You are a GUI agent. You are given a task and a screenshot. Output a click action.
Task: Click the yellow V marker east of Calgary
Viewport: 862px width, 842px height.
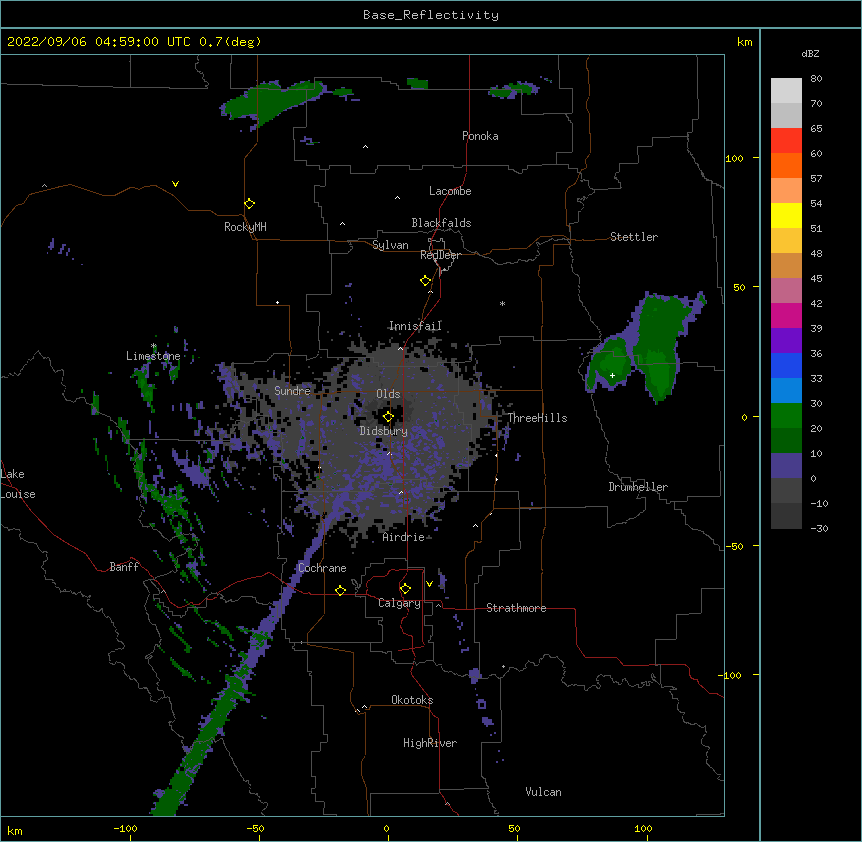[x=429, y=584]
